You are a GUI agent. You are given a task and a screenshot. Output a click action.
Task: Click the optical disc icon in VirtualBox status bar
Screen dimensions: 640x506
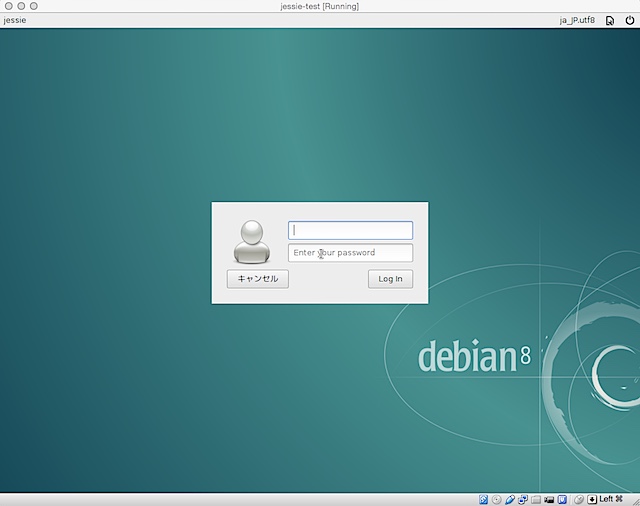496,499
